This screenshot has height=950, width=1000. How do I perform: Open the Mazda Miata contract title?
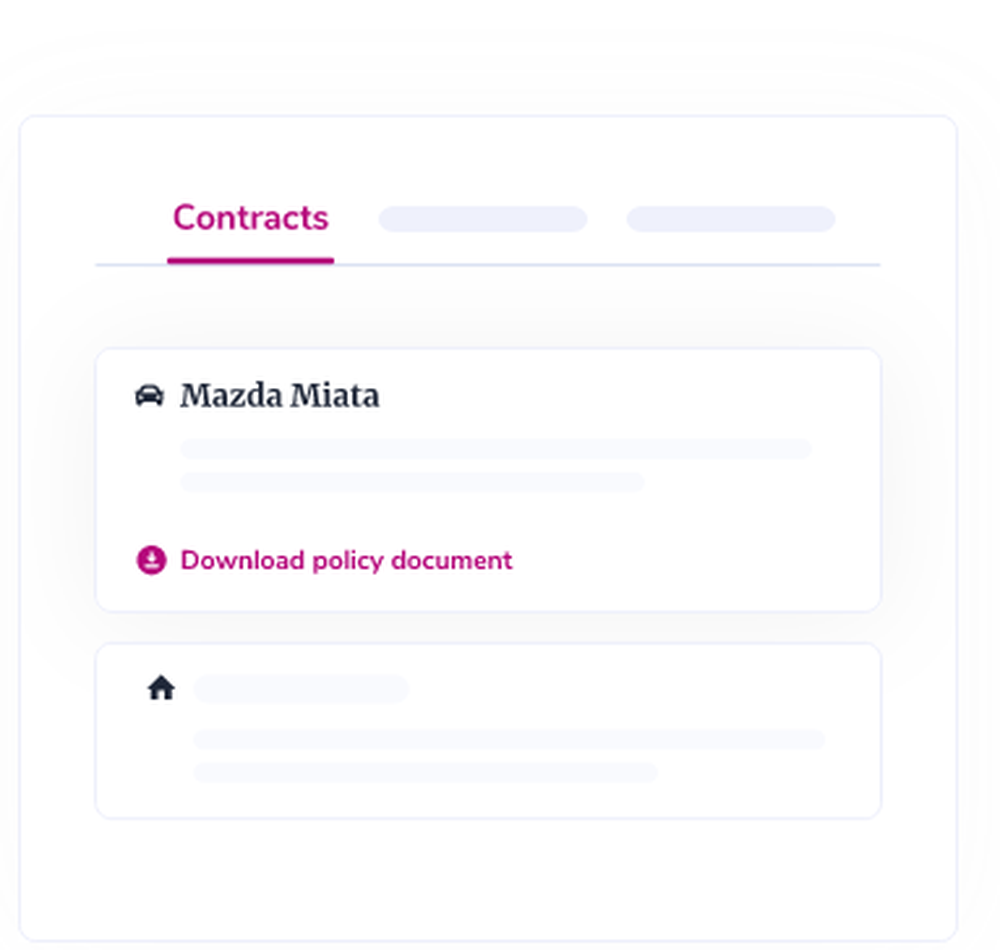click(x=279, y=396)
